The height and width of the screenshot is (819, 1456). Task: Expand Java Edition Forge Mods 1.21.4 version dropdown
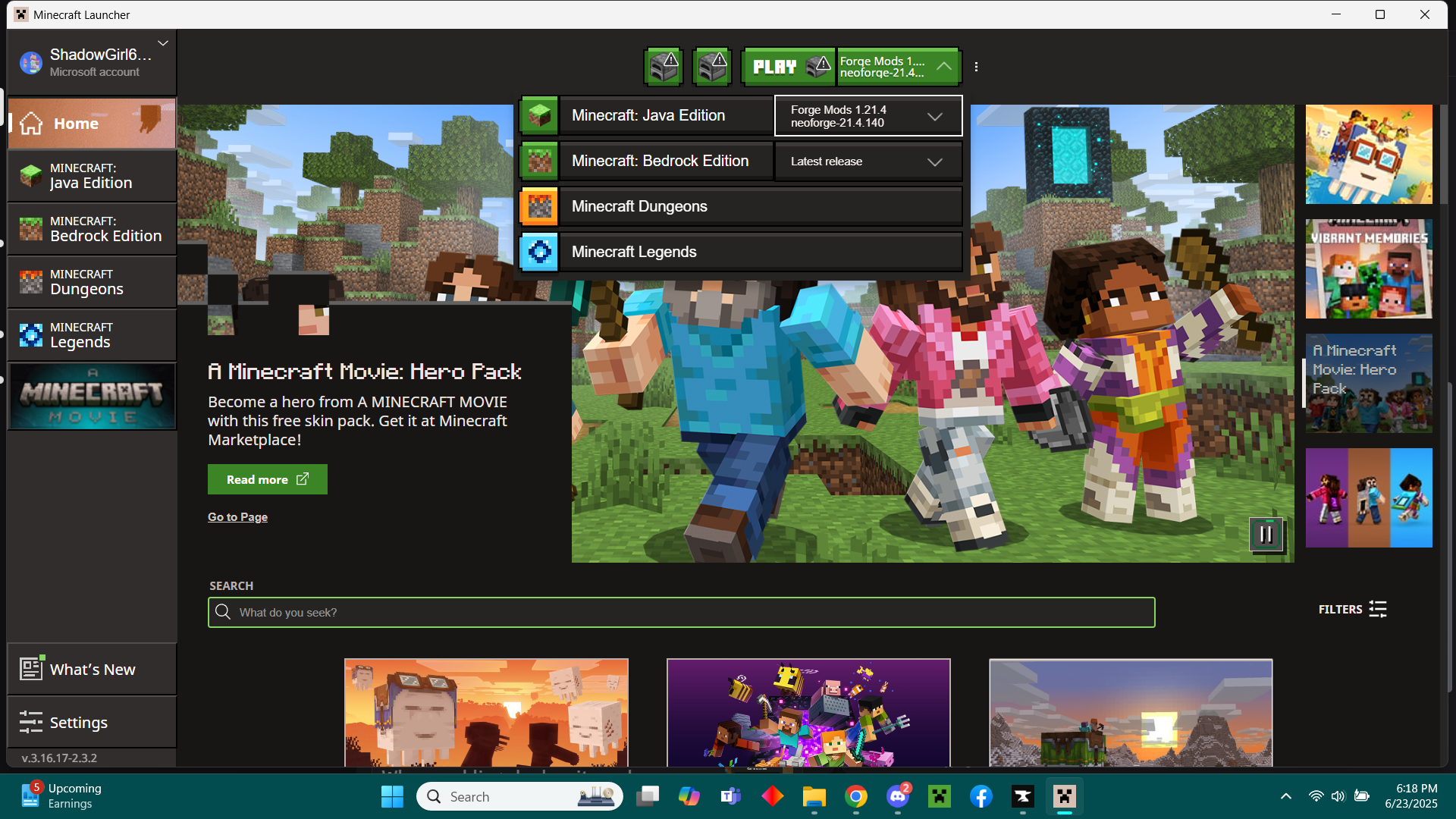(x=934, y=116)
